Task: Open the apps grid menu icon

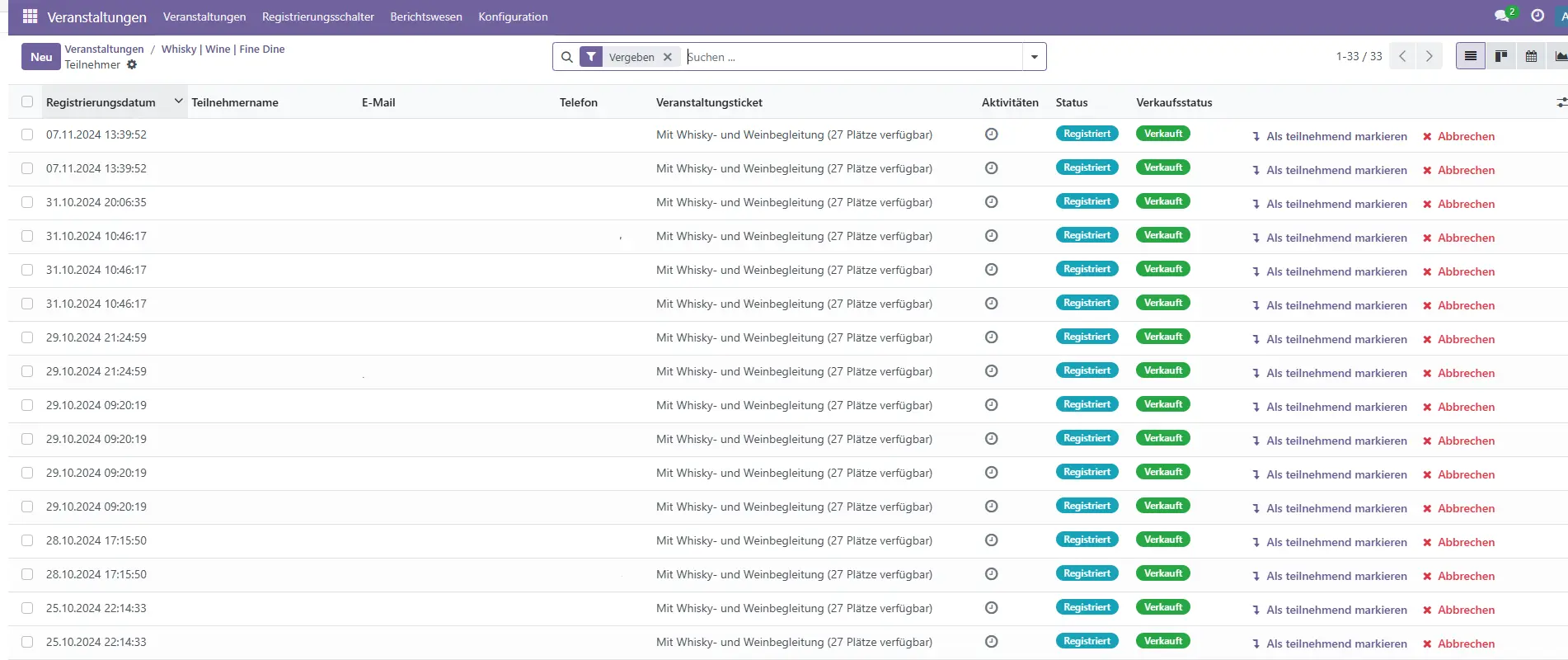Action: [30, 16]
